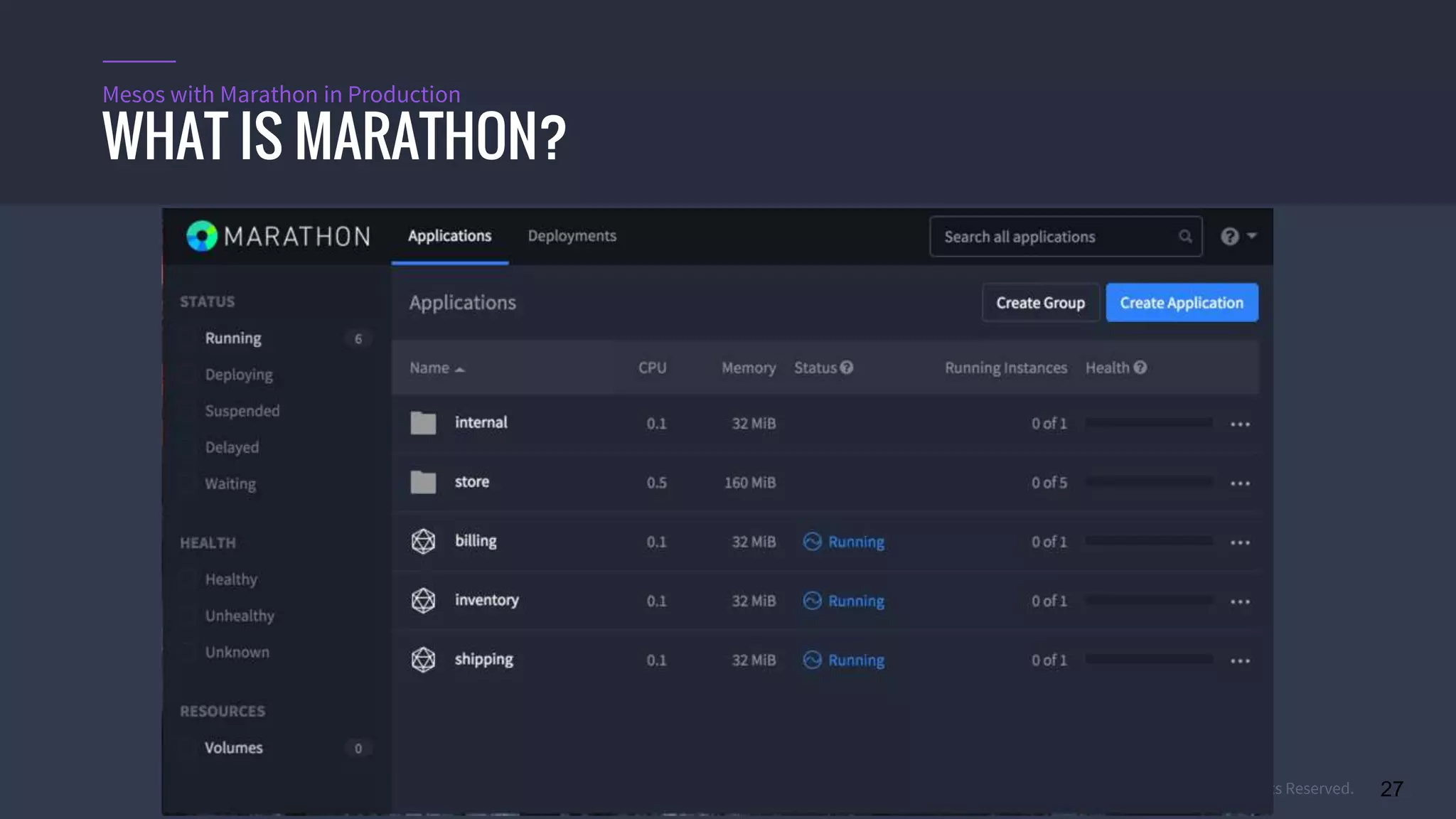
Task: Toggle the Waiting status filter
Action: click(x=230, y=483)
